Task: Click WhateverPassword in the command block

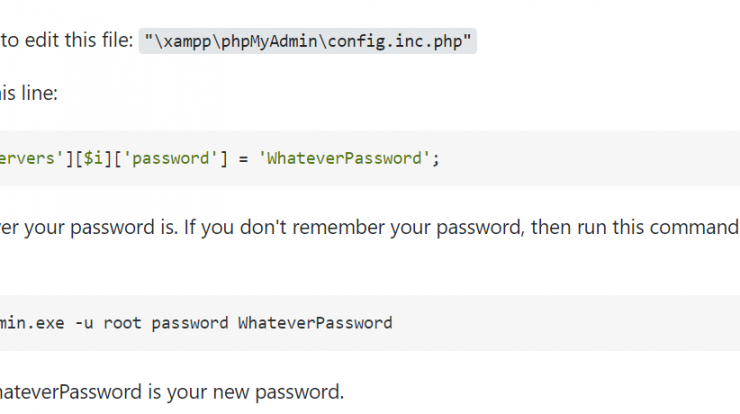Action: (315, 323)
